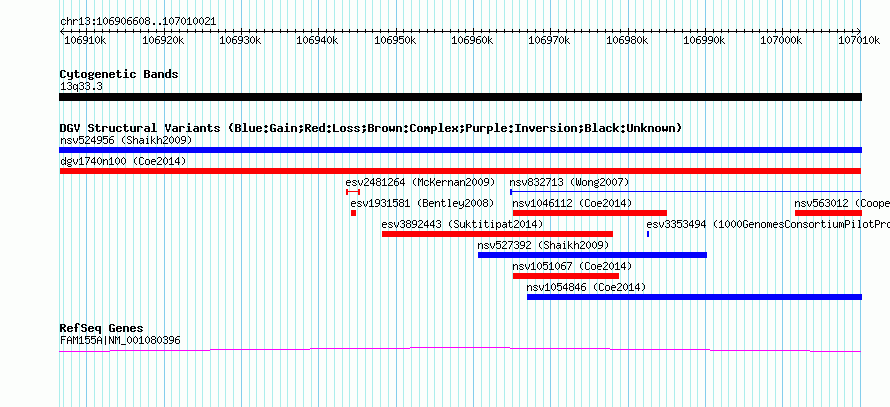This screenshot has width=890, height=407.
Task: Click the DGV Structural Variants track title
Action: pos(371,128)
